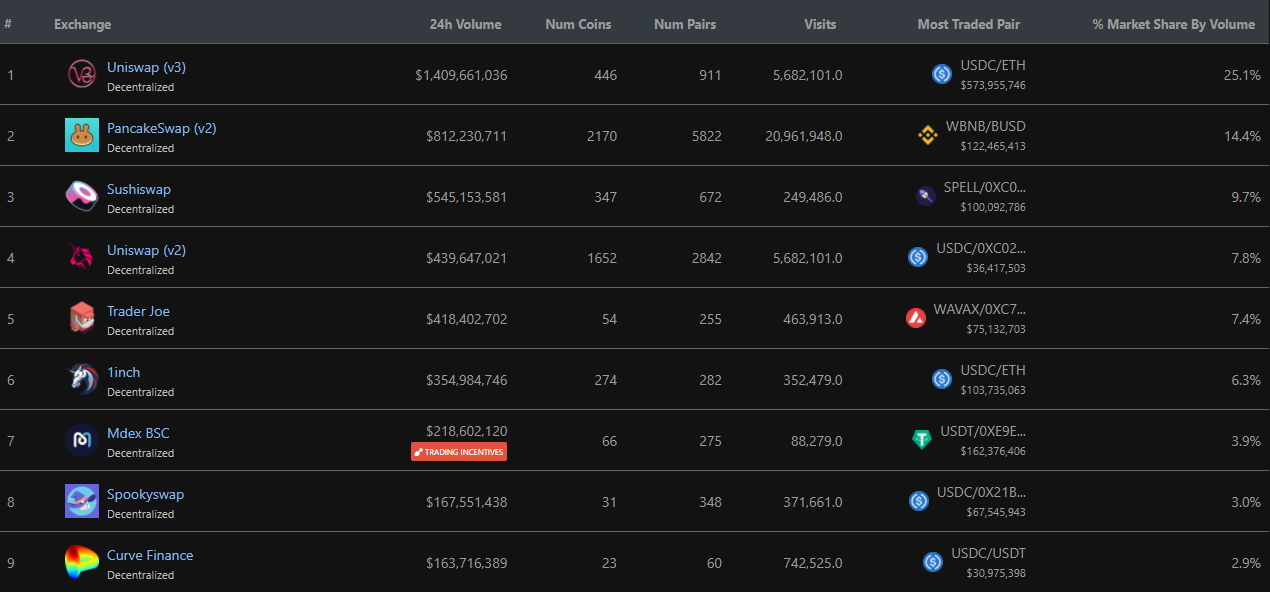Click the PancakeSwap bunny logo icon
The width and height of the screenshot is (1270, 592).
[x=82, y=135]
